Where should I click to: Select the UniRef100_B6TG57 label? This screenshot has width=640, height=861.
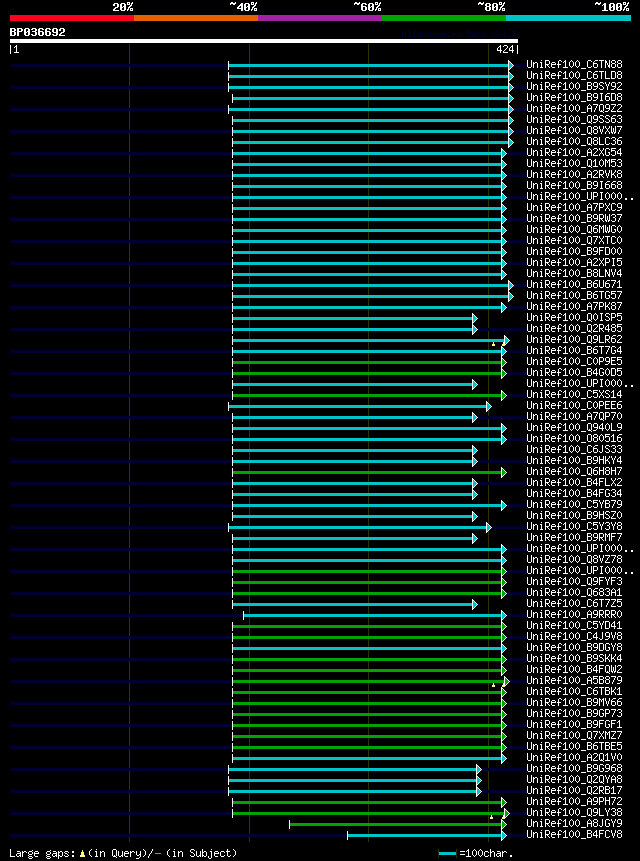[x=574, y=295]
